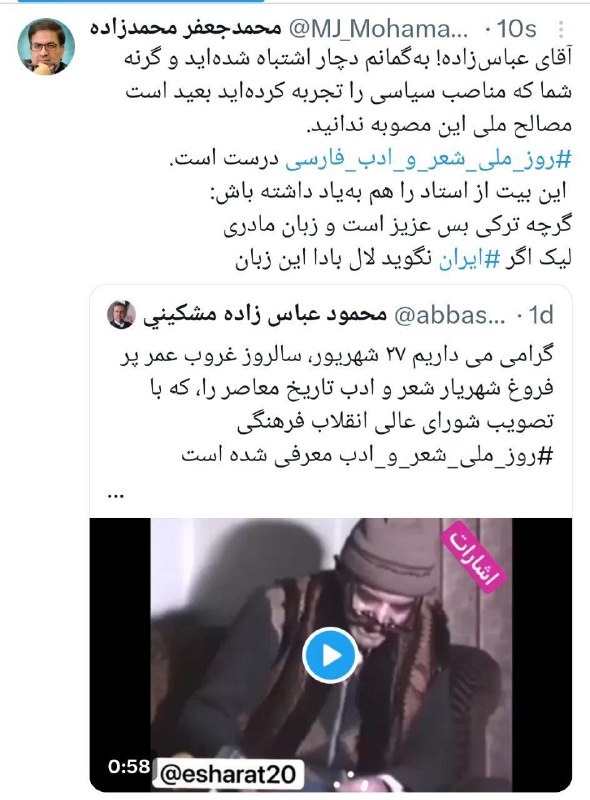Click the display name محمدجعفر محمدزاده
This screenshot has height=800, width=590.
[x=186, y=28]
